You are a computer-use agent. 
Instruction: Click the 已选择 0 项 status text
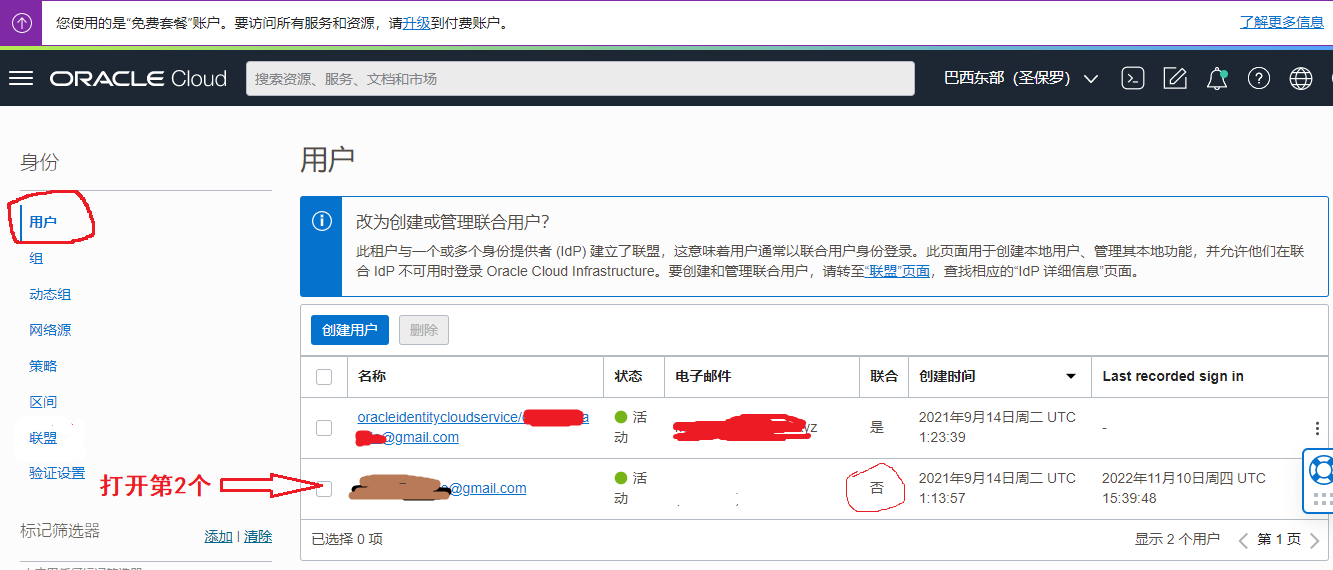(347, 539)
